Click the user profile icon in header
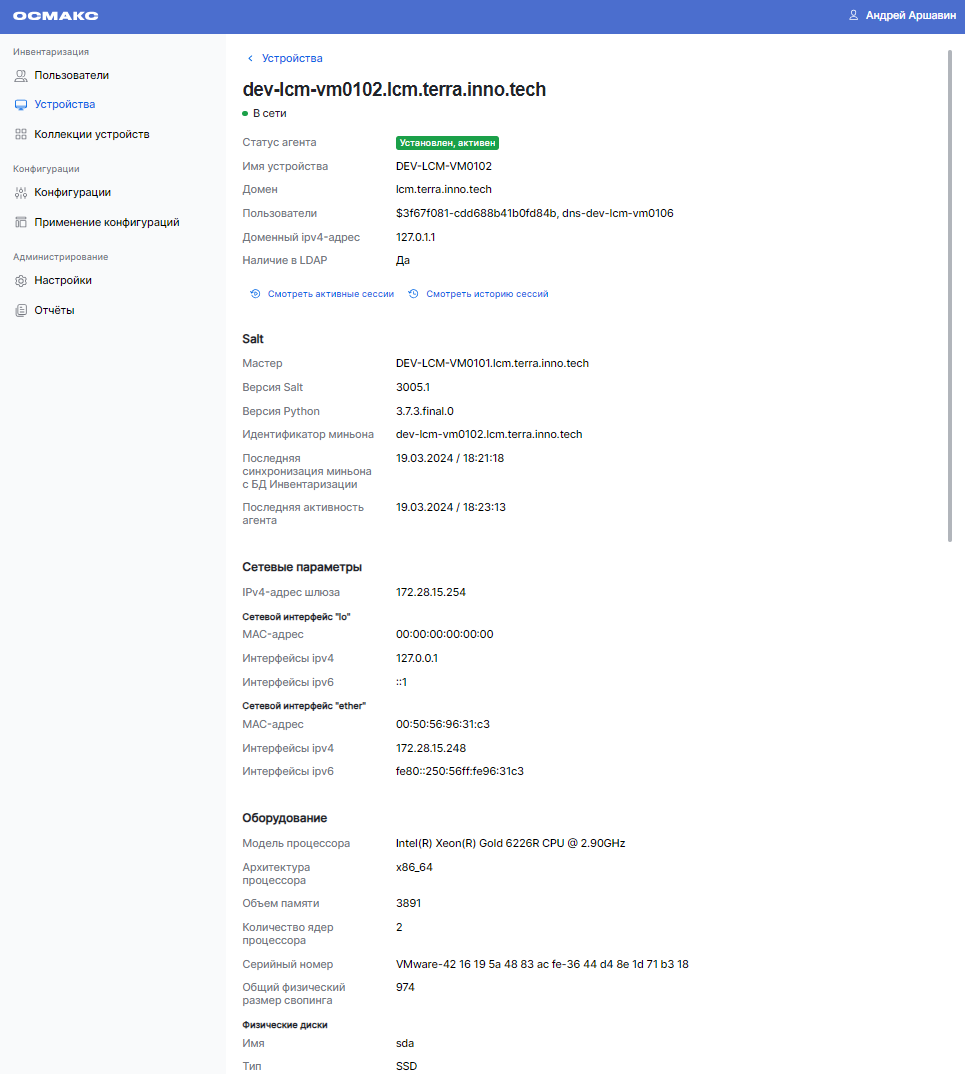This screenshot has height=1074, width=965. (x=853, y=16)
